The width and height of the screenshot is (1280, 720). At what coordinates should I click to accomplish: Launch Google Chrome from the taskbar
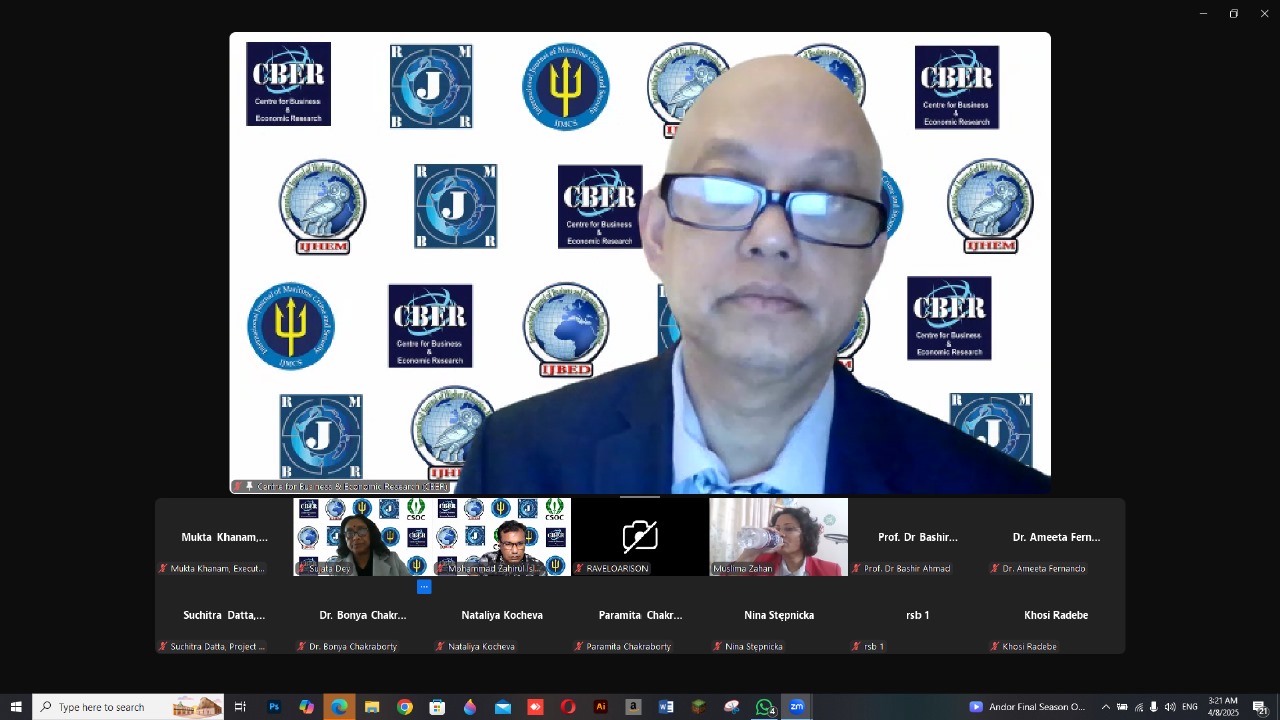tap(405, 707)
